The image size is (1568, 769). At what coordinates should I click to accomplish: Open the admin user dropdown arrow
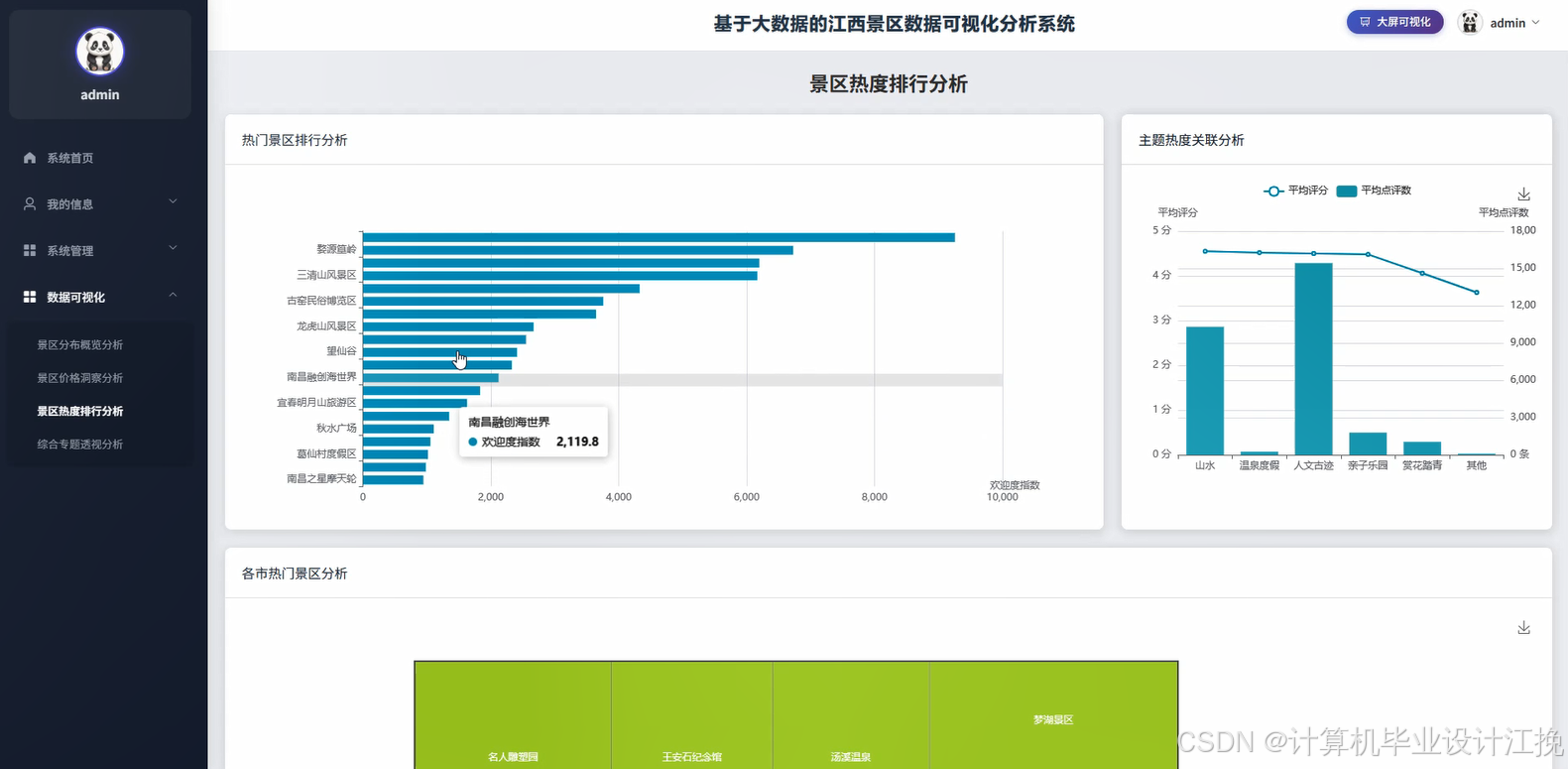tap(1536, 22)
